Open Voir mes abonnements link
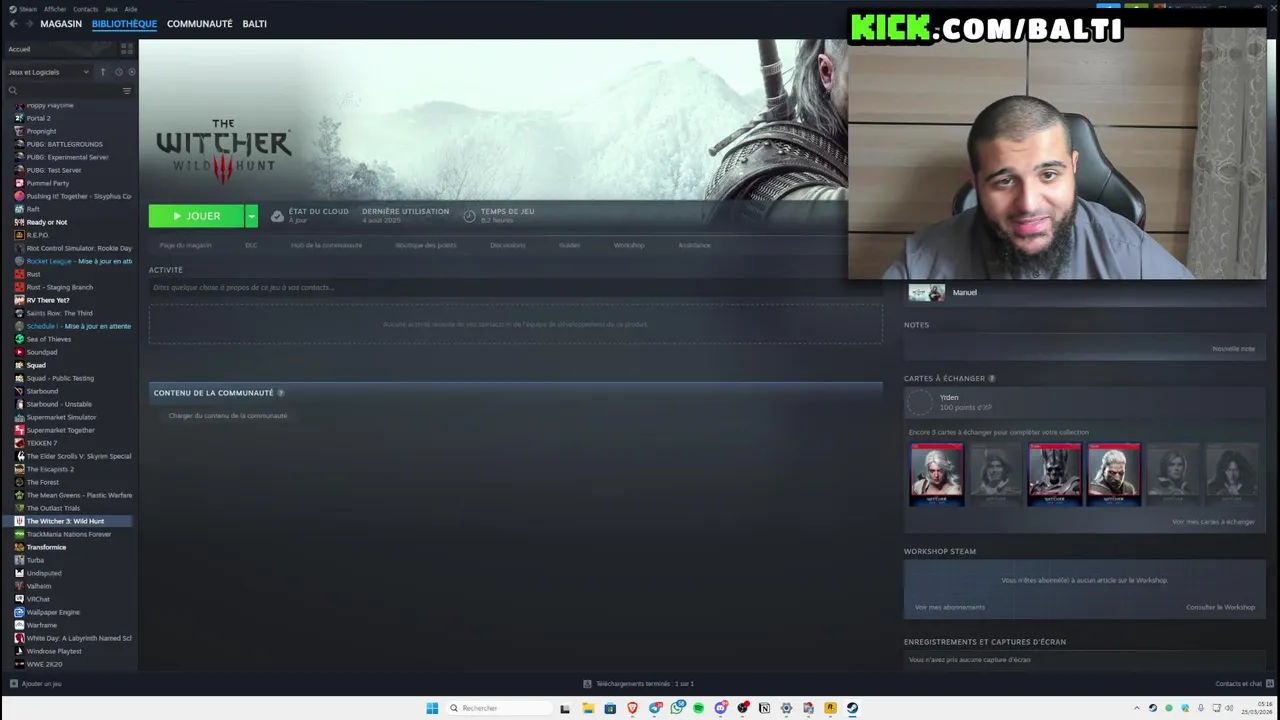 coord(950,607)
